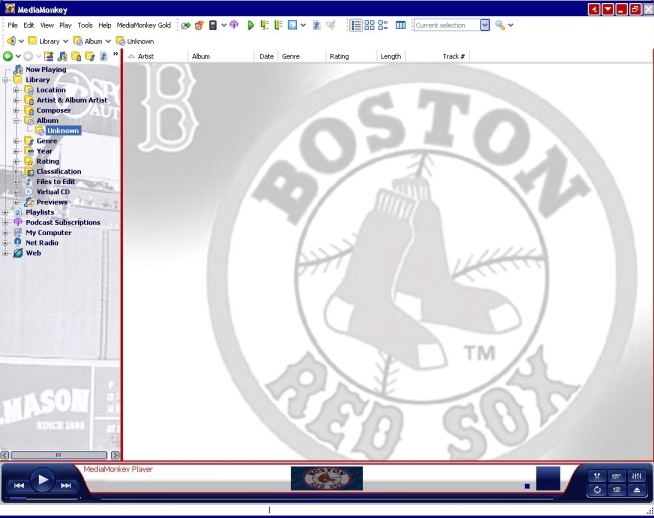Screen dimensions: 654x518
Task: Open the Play menu
Action: (65, 25)
